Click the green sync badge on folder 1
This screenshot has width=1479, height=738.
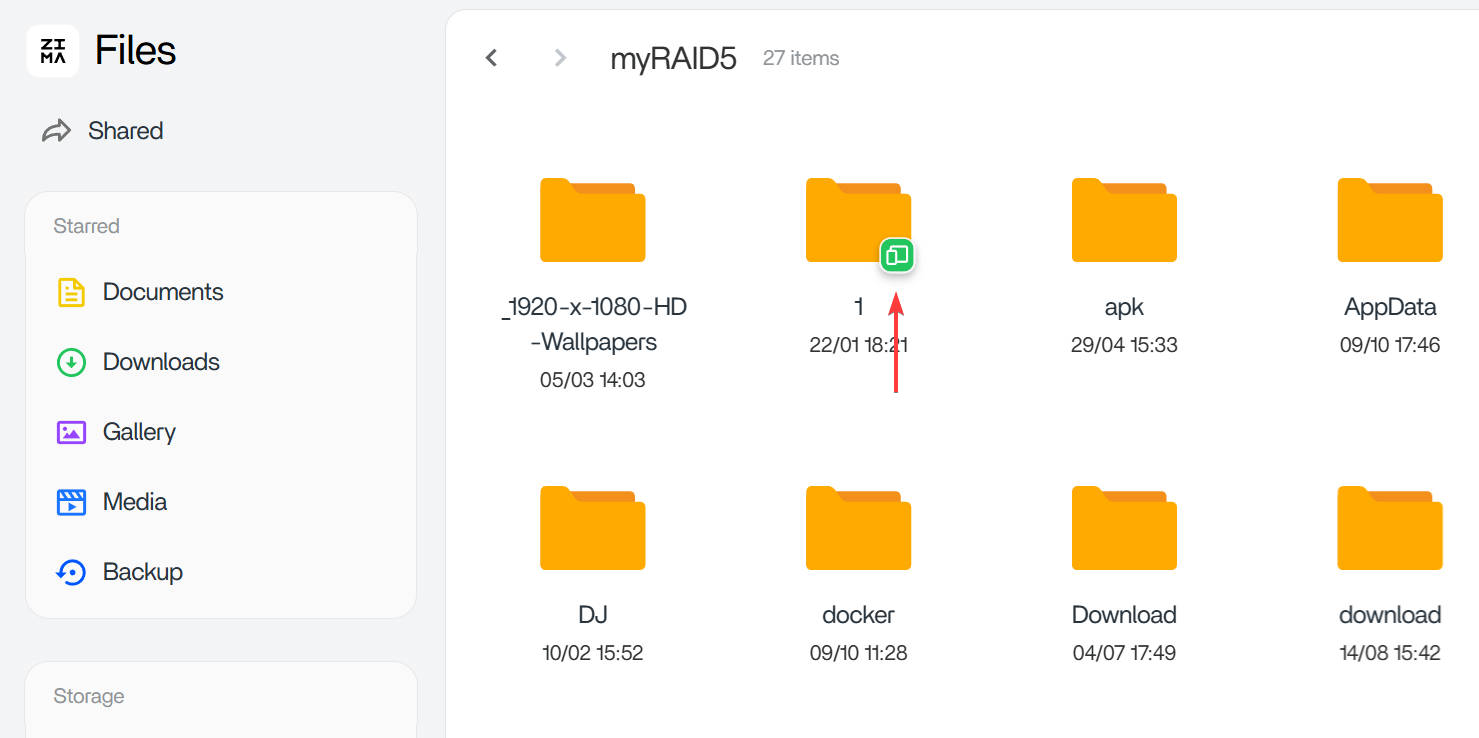click(x=897, y=256)
